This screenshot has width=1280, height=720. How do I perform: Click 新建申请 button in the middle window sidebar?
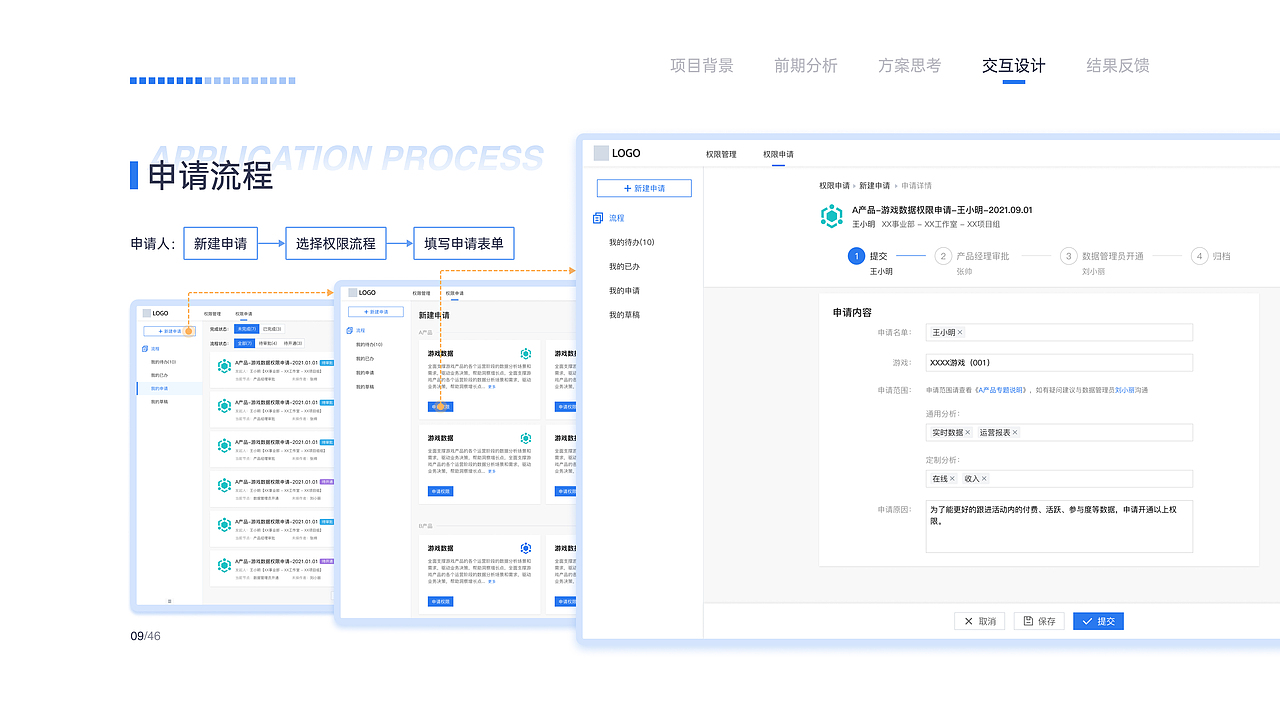[375, 312]
